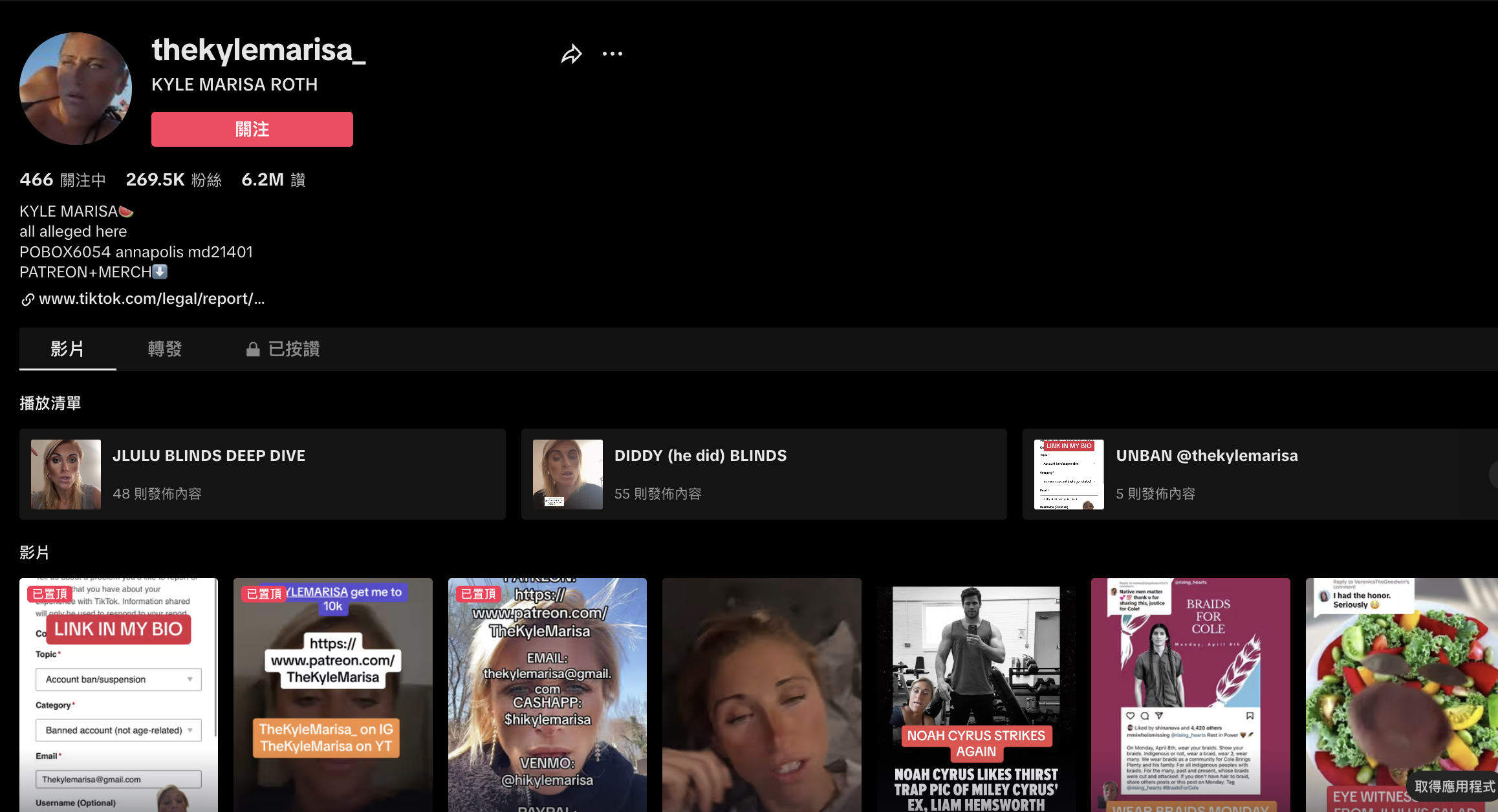Click the share arrow icon

[572, 54]
